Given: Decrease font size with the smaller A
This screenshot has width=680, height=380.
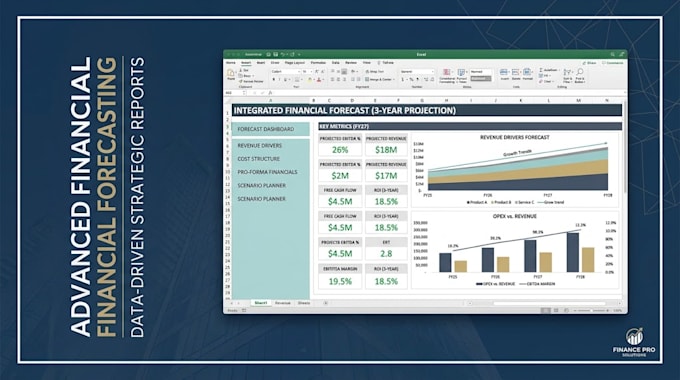Looking at the screenshot, I should coord(322,71).
